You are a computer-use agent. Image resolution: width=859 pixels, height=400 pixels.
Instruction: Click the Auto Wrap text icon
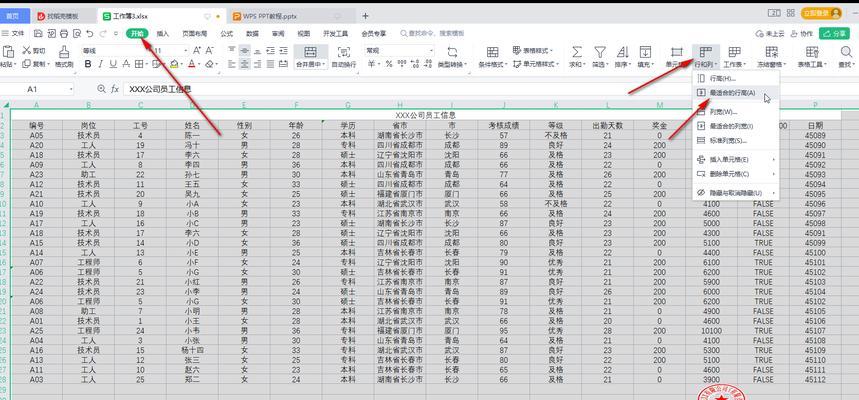click(343, 52)
